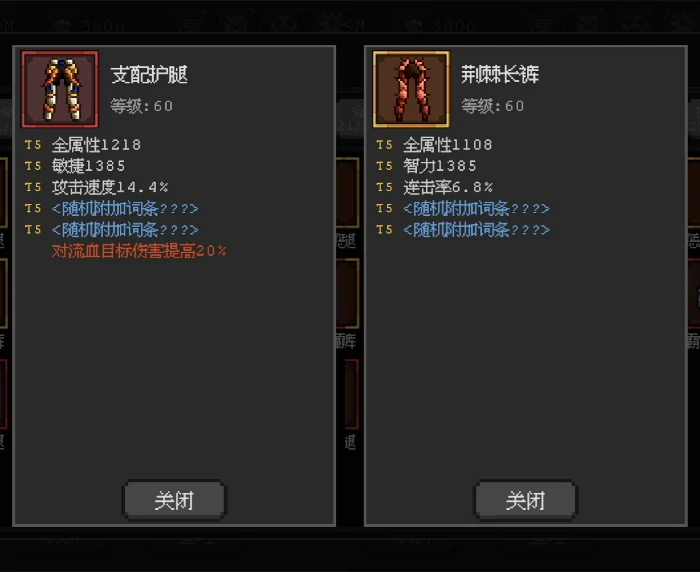Click the 连击率6.8% stat line

point(448,187)
